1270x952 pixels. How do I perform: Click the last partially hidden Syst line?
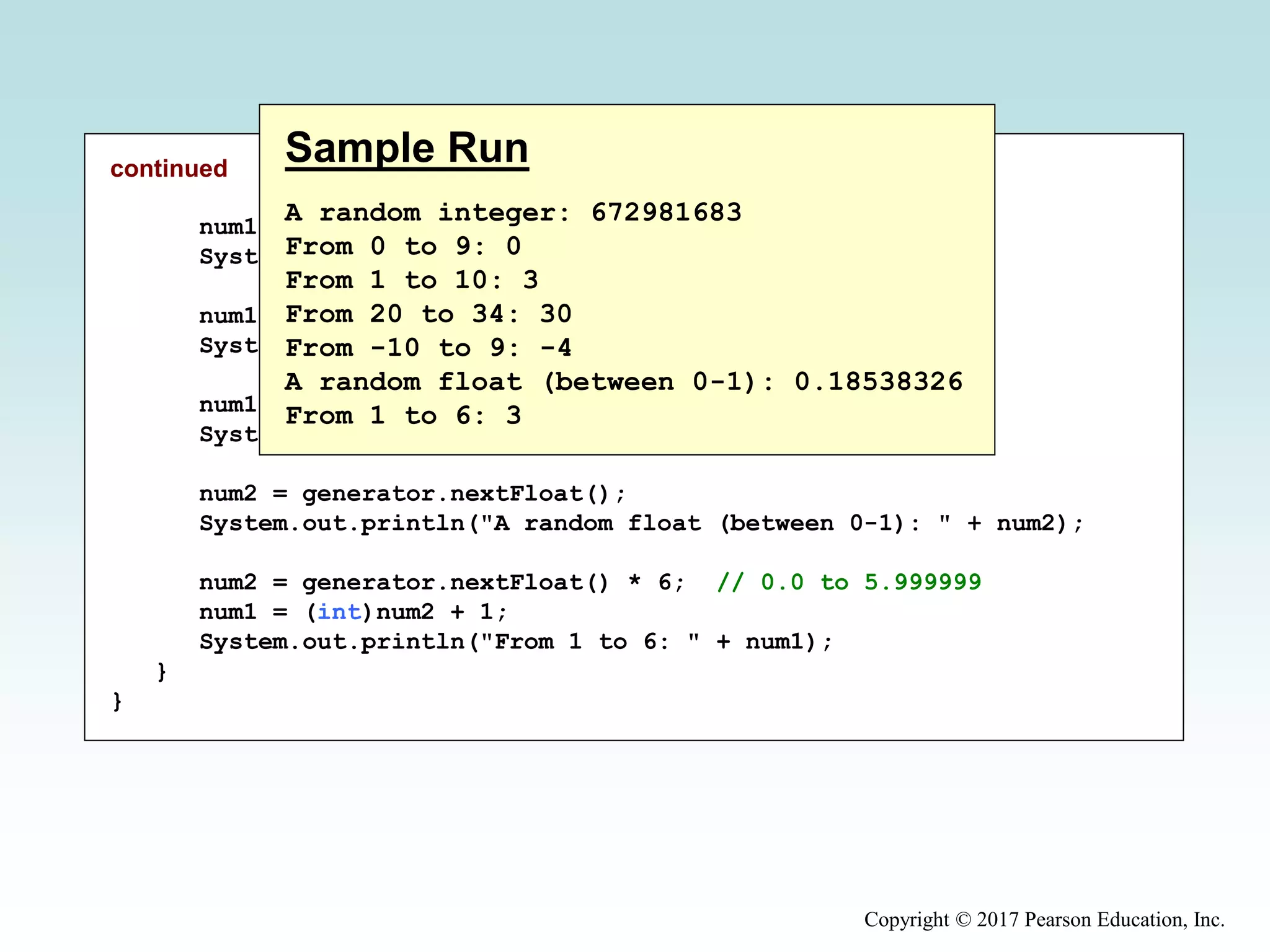coord(228,434)
